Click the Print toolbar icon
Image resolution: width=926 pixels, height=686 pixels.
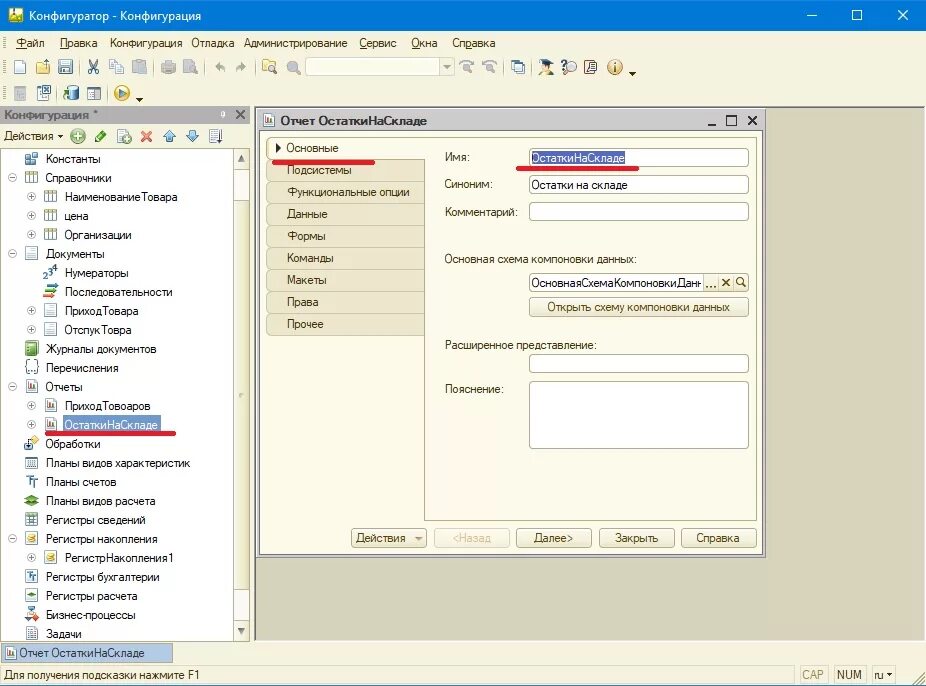[x=168, y=67]
